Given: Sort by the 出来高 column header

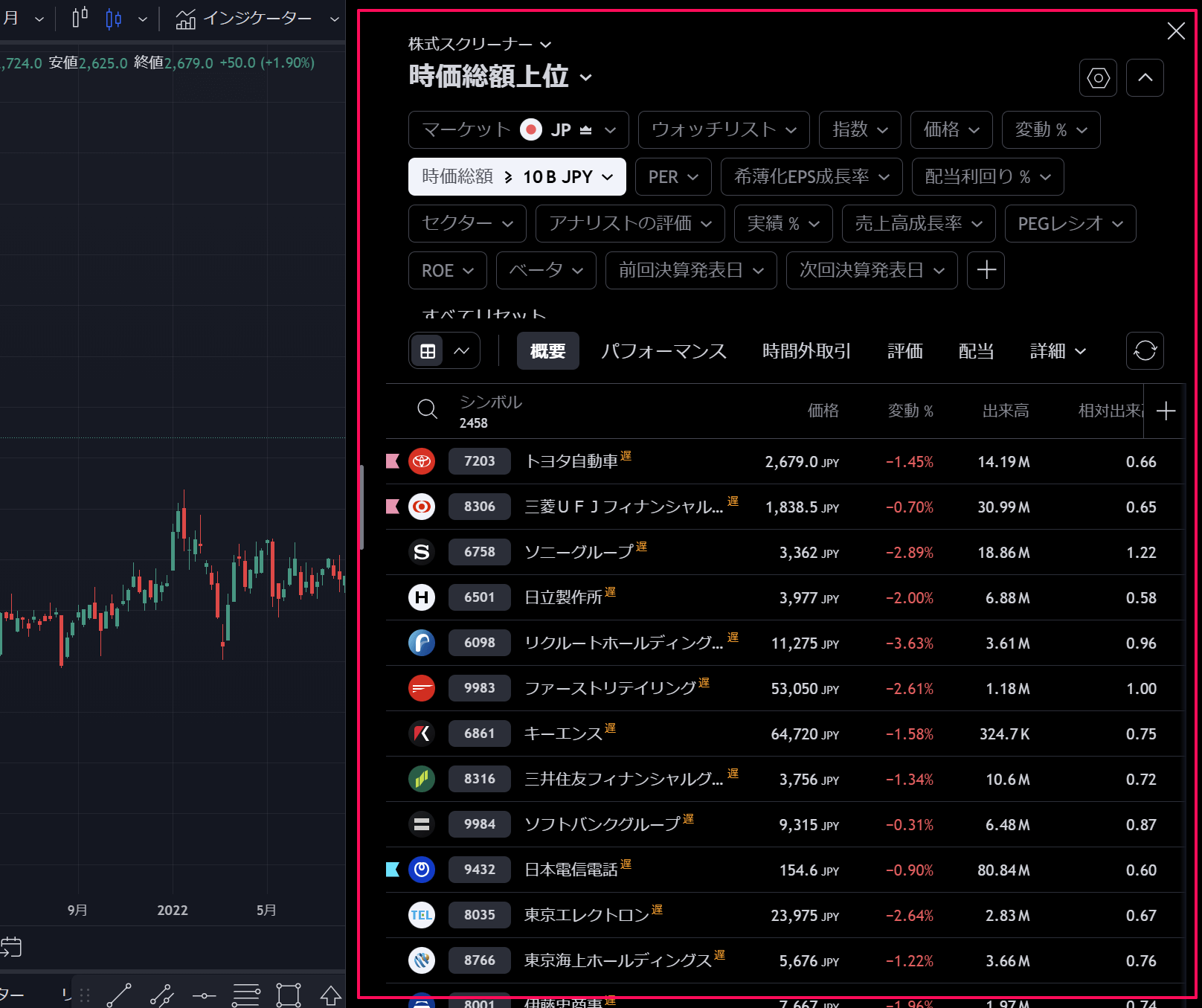Looking at the screenshot, I should click(1006, 411).
